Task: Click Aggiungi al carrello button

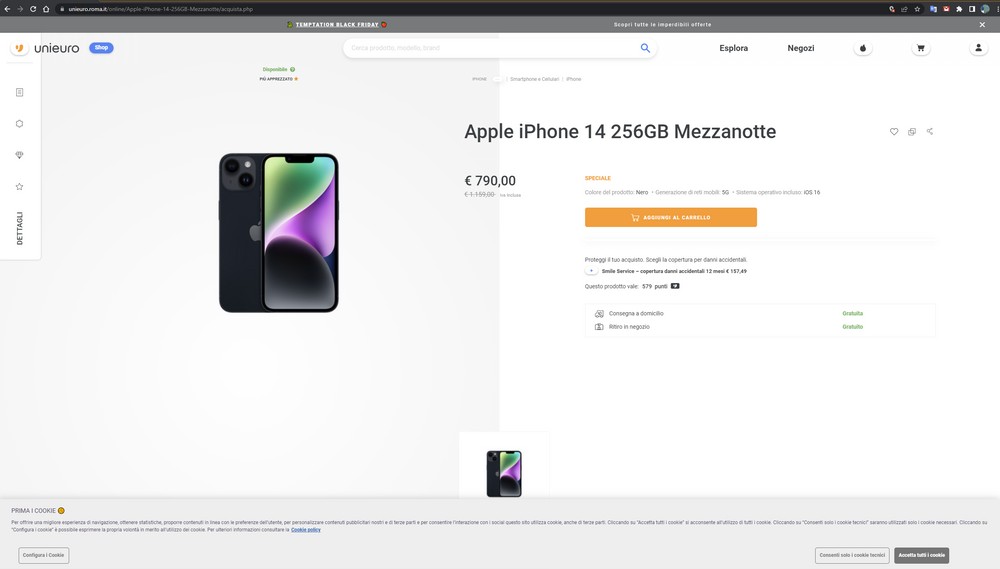Action: (x=671, y=218)
